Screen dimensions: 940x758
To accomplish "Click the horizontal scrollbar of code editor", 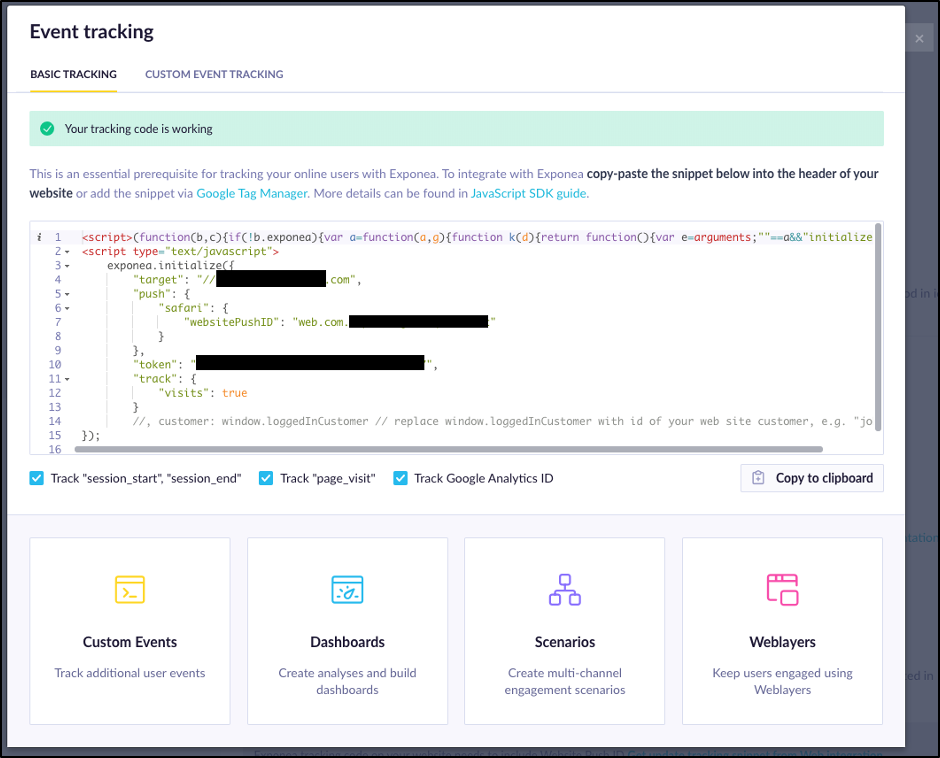I will [x=448, y=449].
